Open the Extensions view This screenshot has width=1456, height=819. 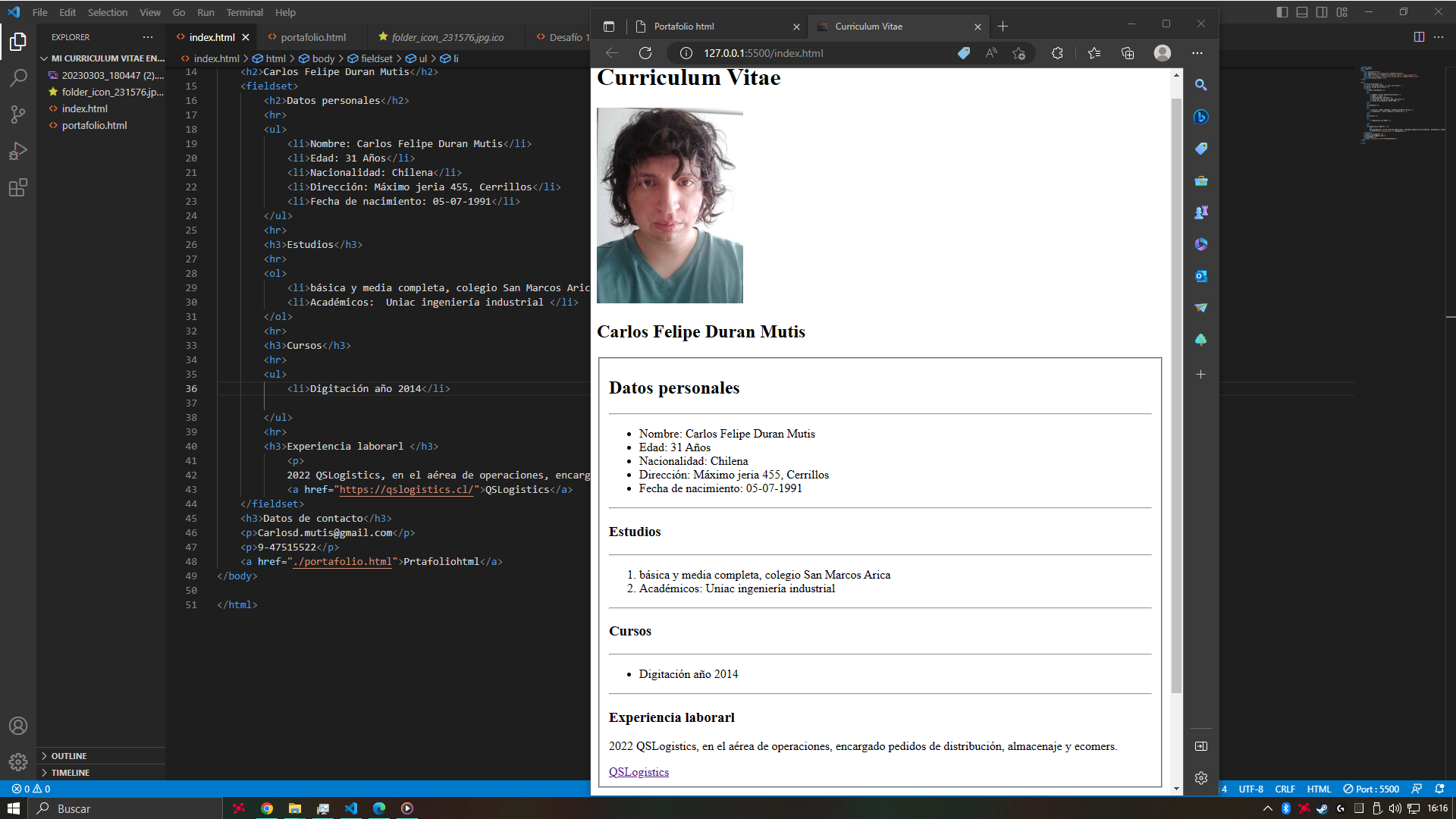[x=18, y=188]
